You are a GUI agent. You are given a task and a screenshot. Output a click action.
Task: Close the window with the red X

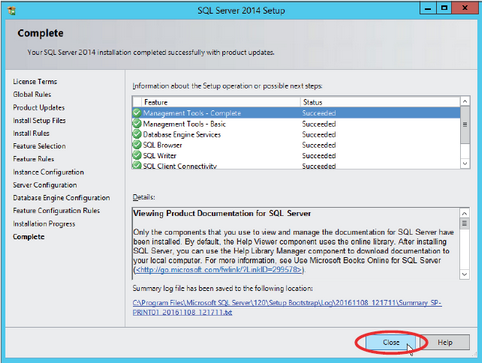coord(465,8)
